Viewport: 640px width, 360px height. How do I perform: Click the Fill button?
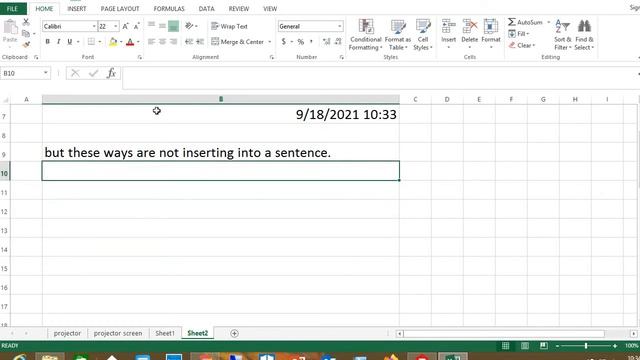point(518,33)
